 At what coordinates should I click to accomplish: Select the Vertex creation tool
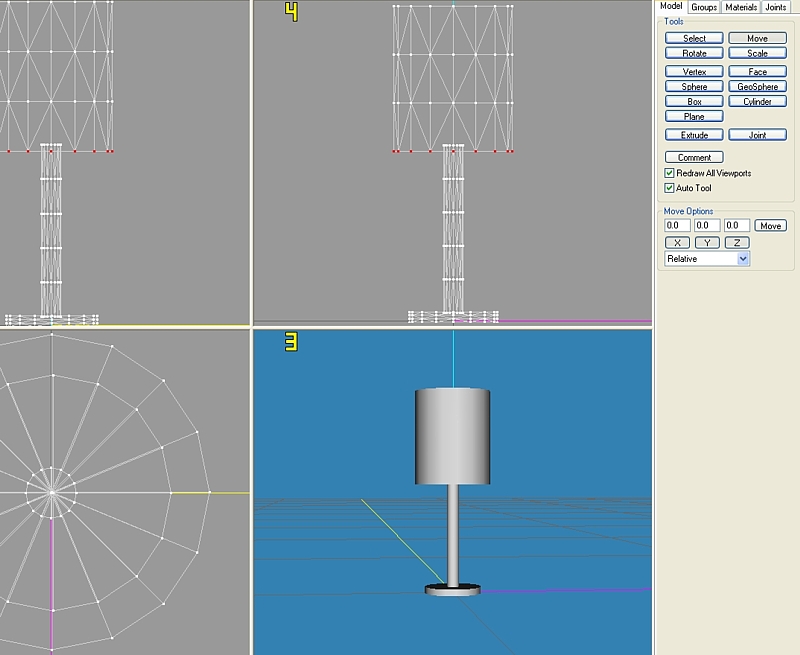pyautogui.click(x=694, y=72)
